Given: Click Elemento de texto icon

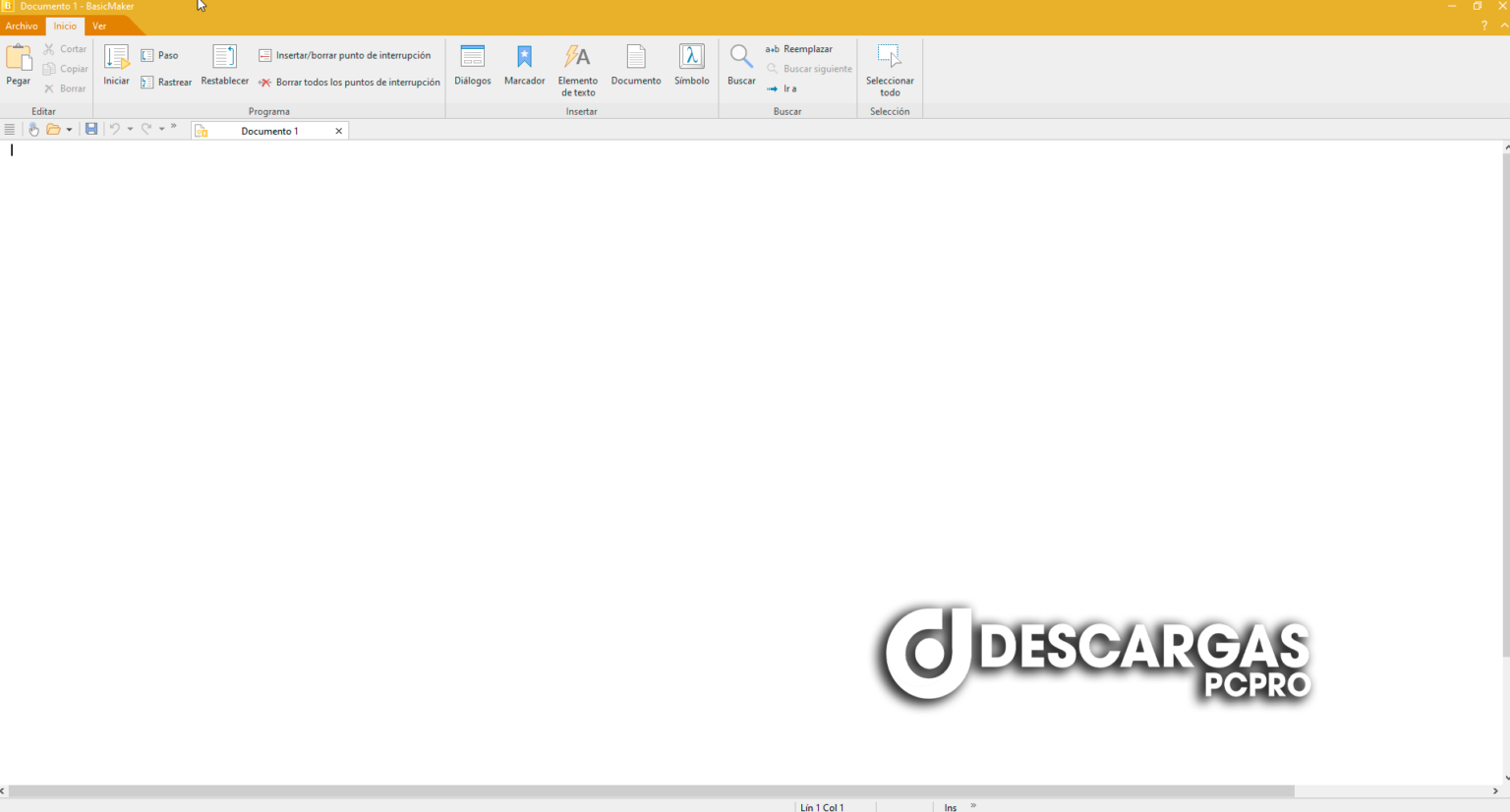Looking at the screenshot, I should (577, 58).
